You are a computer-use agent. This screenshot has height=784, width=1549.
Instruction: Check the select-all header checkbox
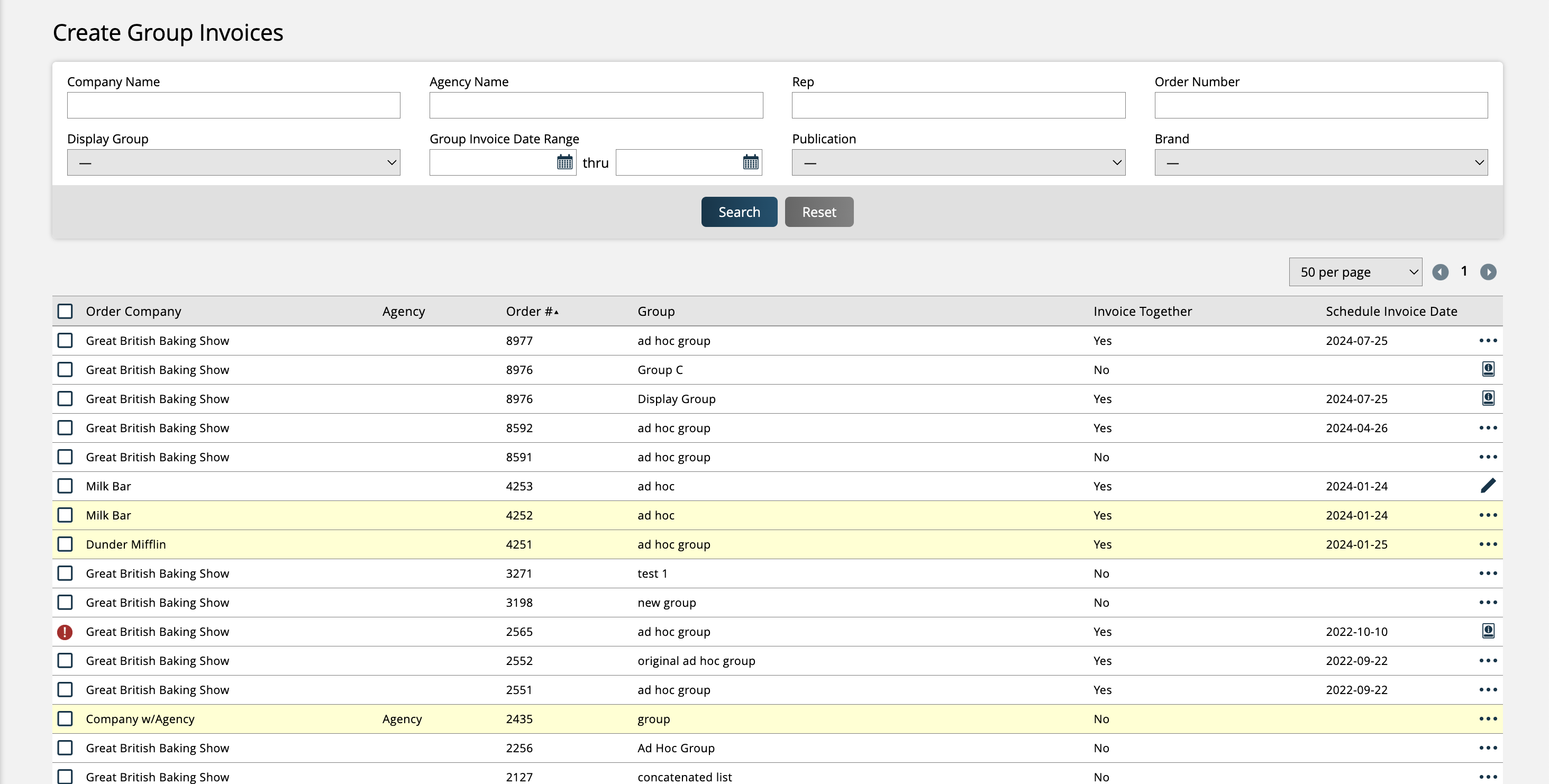tap(65, 312)
